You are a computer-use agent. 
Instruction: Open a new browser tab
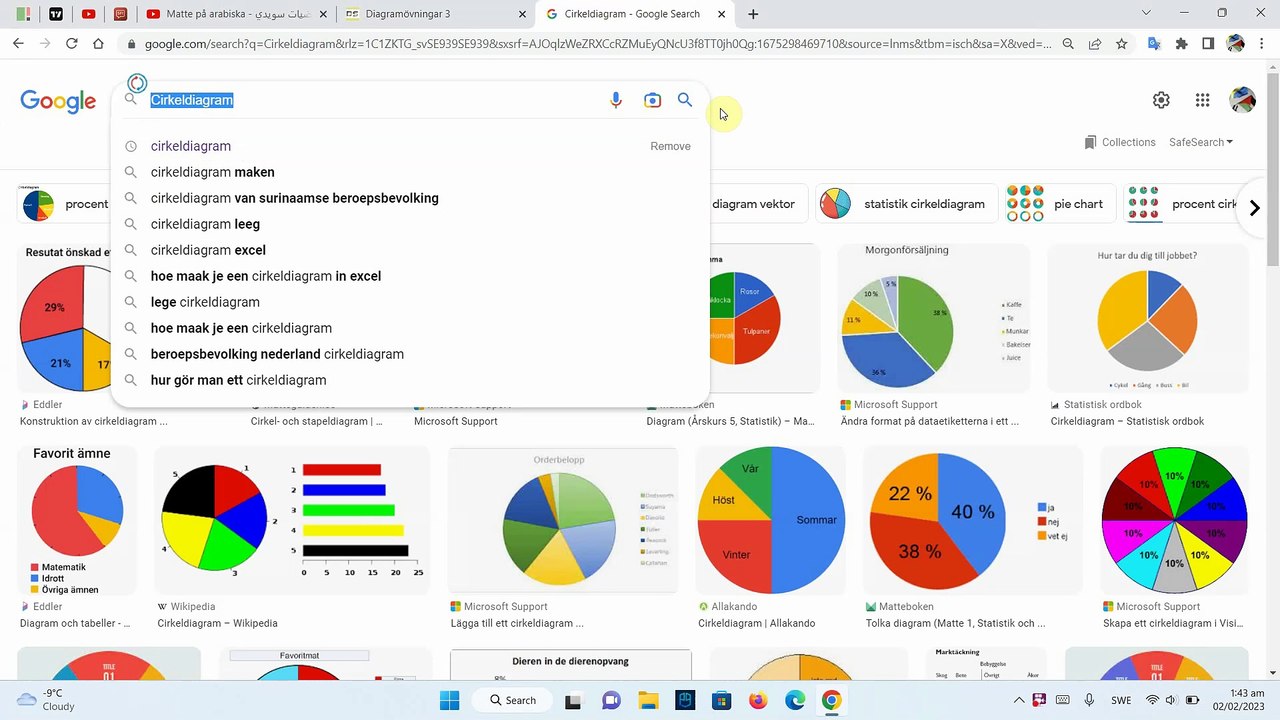[x=753, y=14]
